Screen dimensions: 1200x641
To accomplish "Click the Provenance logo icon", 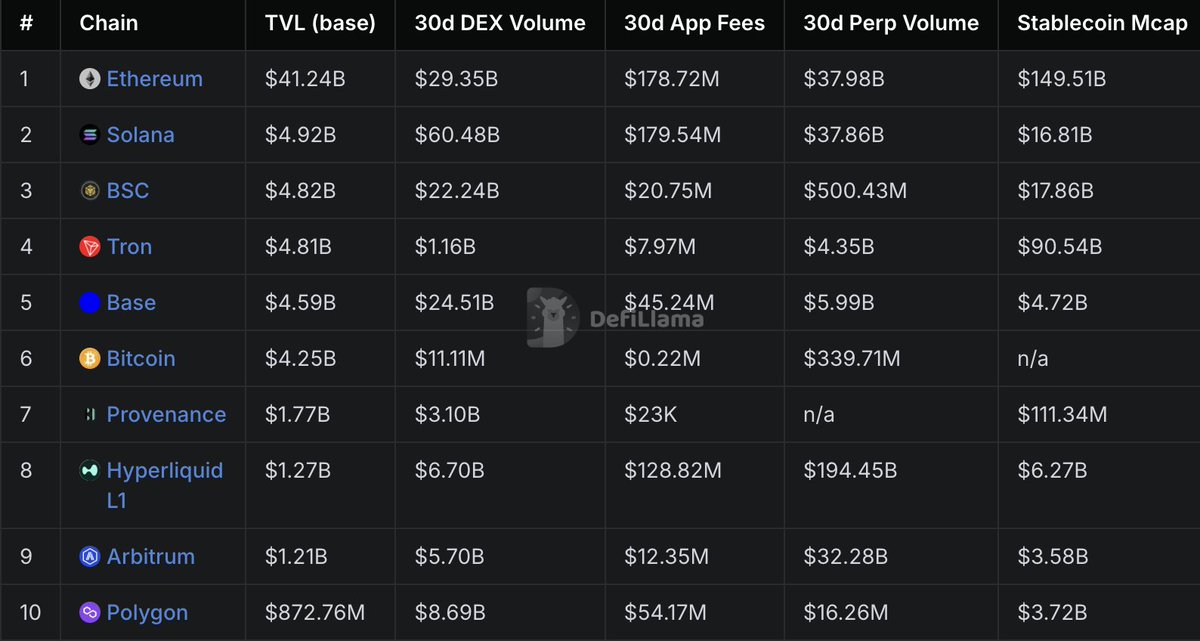I will pyautogui.click(x=90, y=415).
